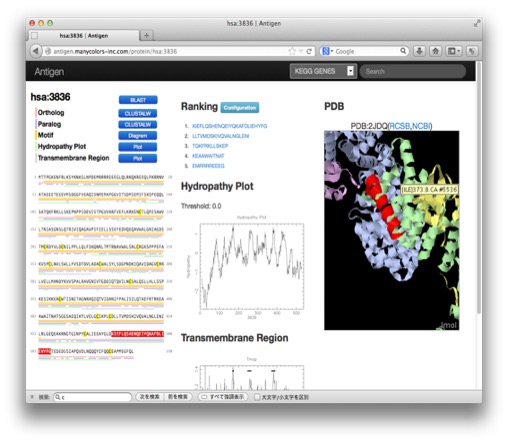508x443 pixels.
Task: Click the Threshold: 0.0 text
Action: tap(201, 206)
